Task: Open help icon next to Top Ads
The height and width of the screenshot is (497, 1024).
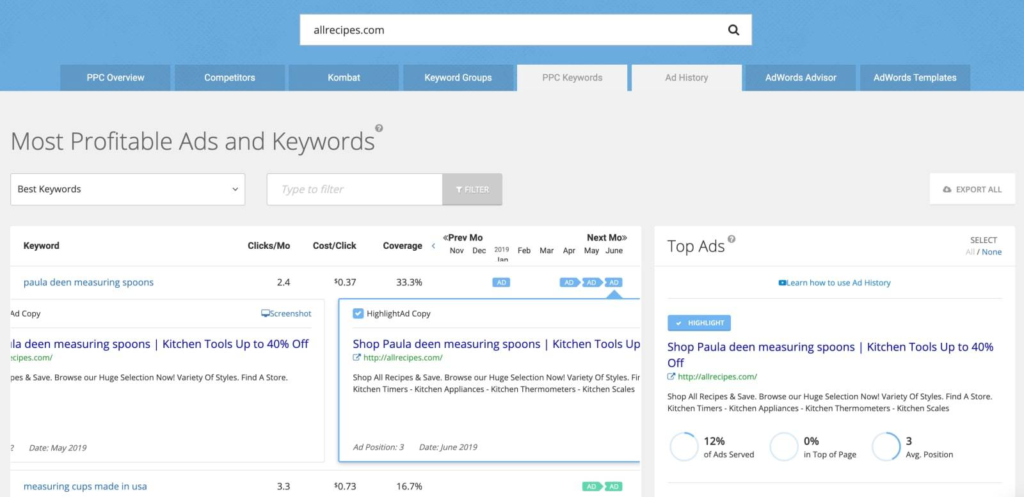Action: 731,239
